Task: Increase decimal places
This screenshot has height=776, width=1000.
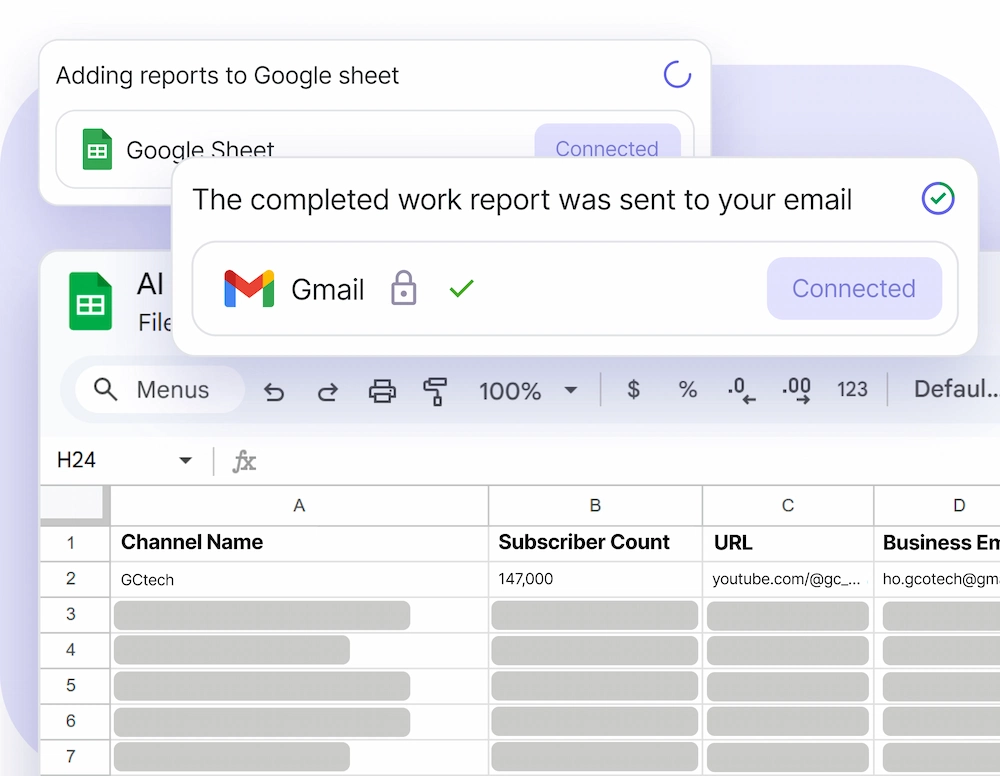Action: (797, 390)
